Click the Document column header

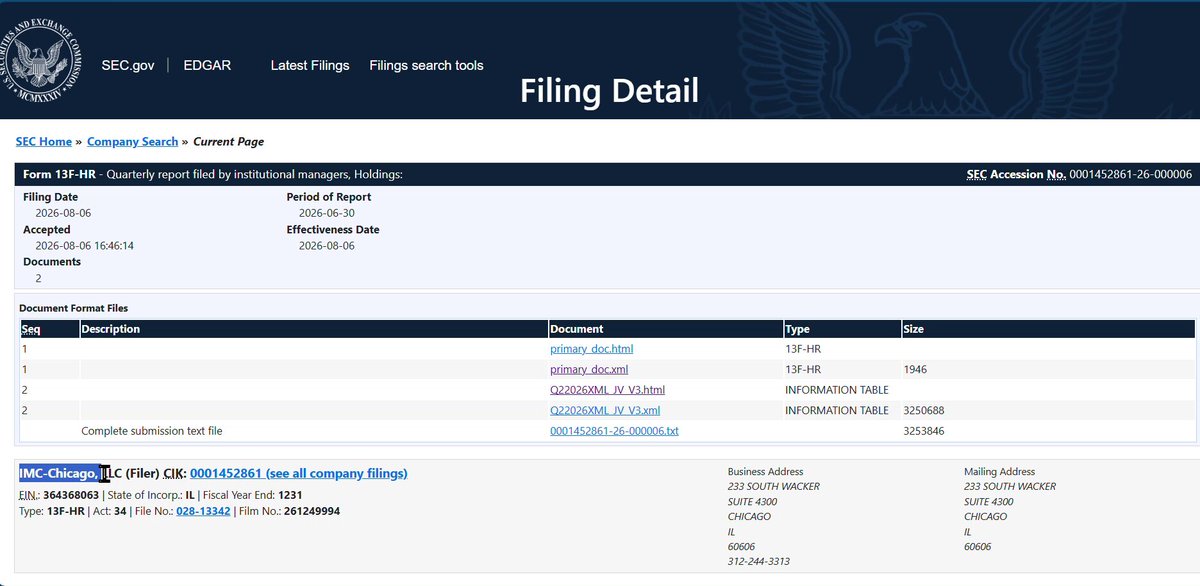(x=577, y=328)
